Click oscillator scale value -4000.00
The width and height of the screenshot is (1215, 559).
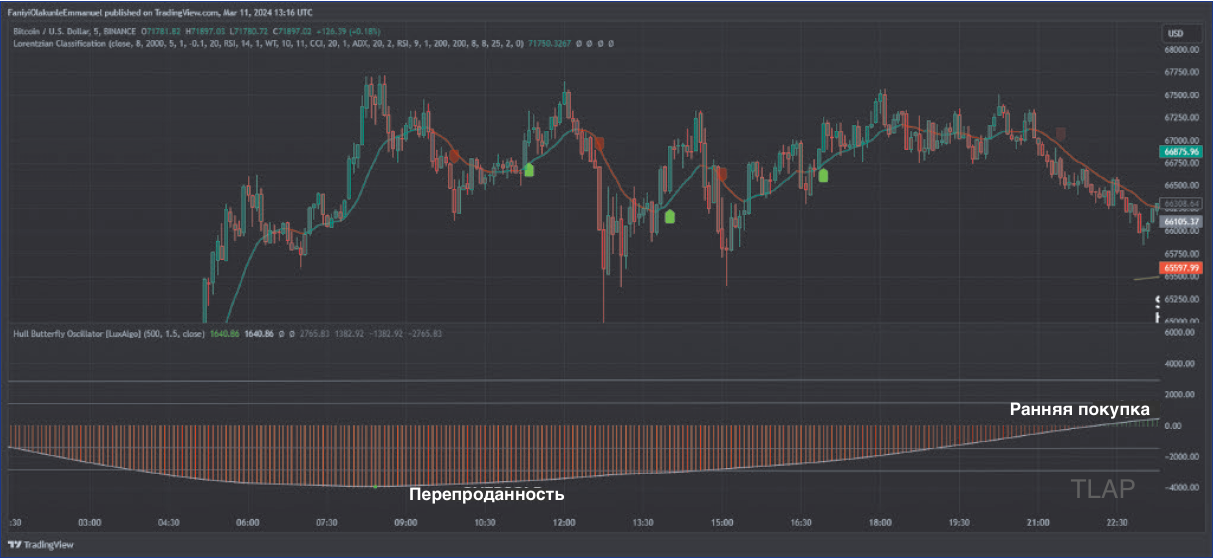tap(1181, 487)
